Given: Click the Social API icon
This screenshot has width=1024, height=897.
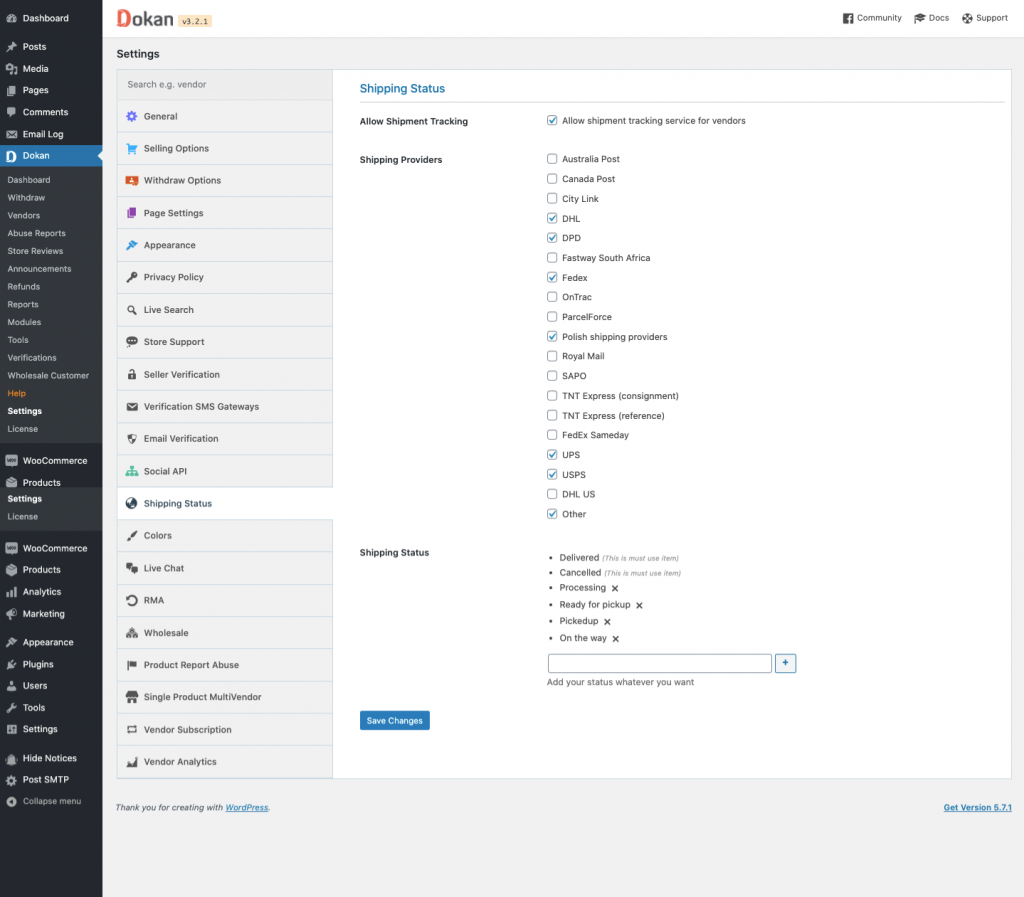Looking at the screenshot, I should [132, 471].
